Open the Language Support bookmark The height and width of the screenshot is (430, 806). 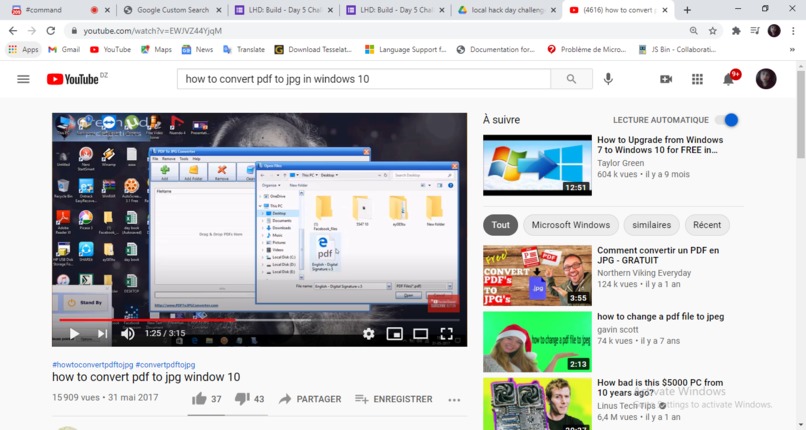tap(405, 49)
